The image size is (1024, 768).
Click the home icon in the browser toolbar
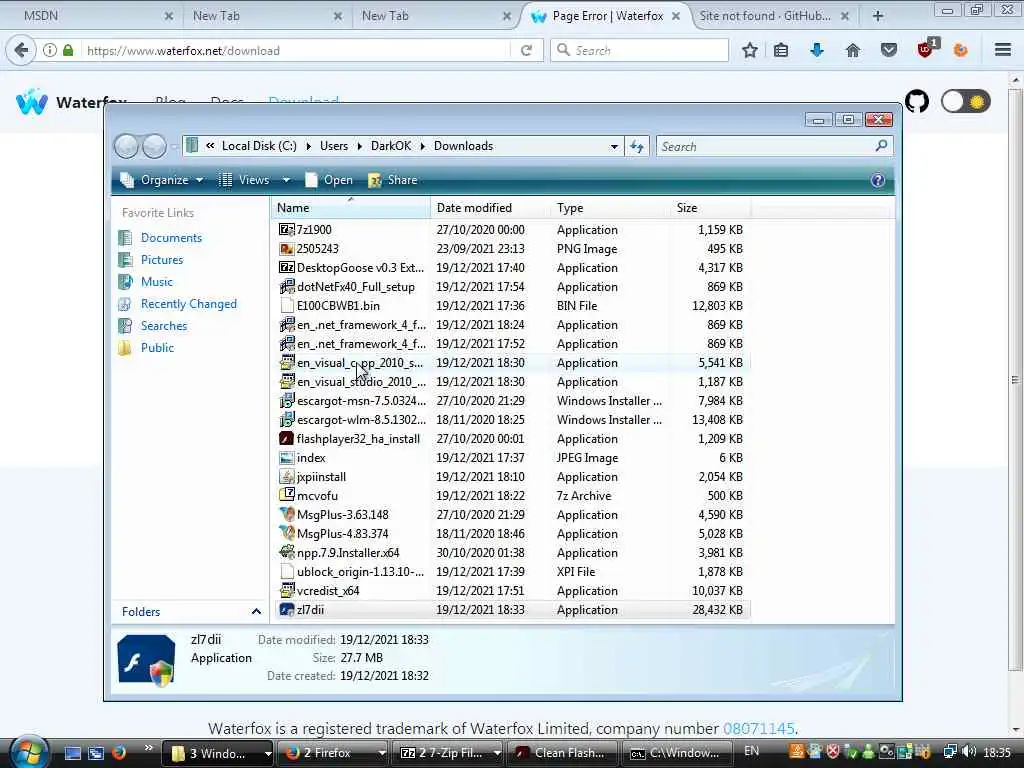click(853, 50)
